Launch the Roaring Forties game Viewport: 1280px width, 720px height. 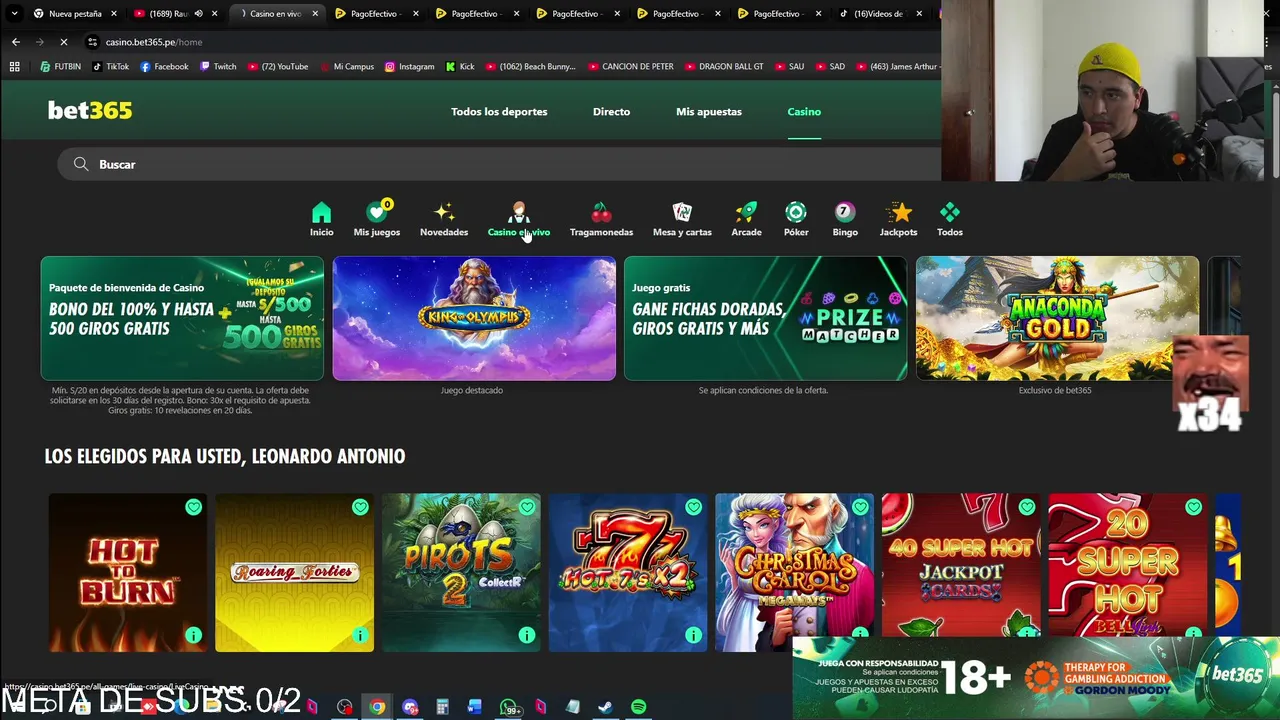coord(295,572)
